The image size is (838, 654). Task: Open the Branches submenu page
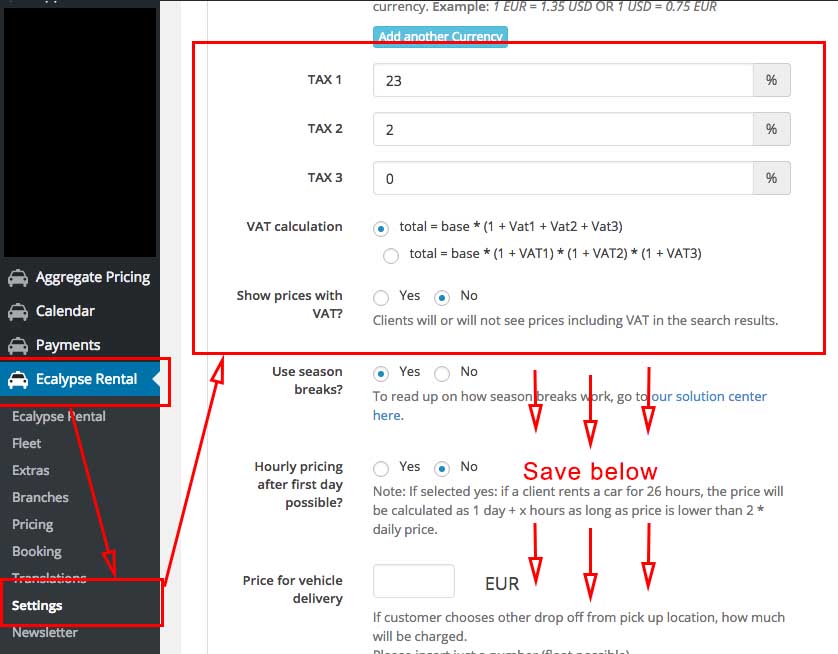point(41,497)
